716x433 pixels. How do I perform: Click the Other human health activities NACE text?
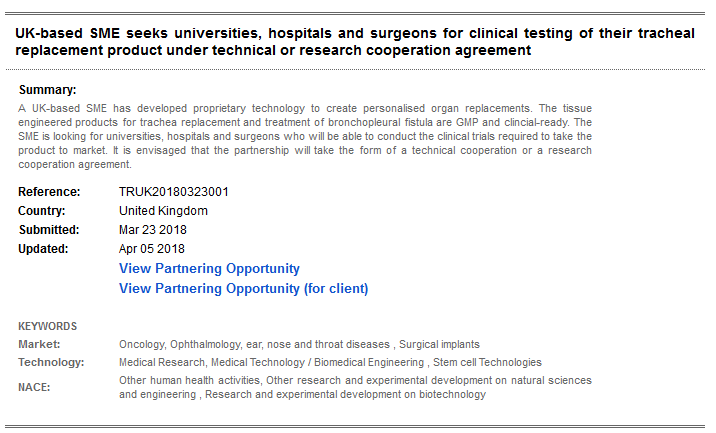[x=190, y=381]
